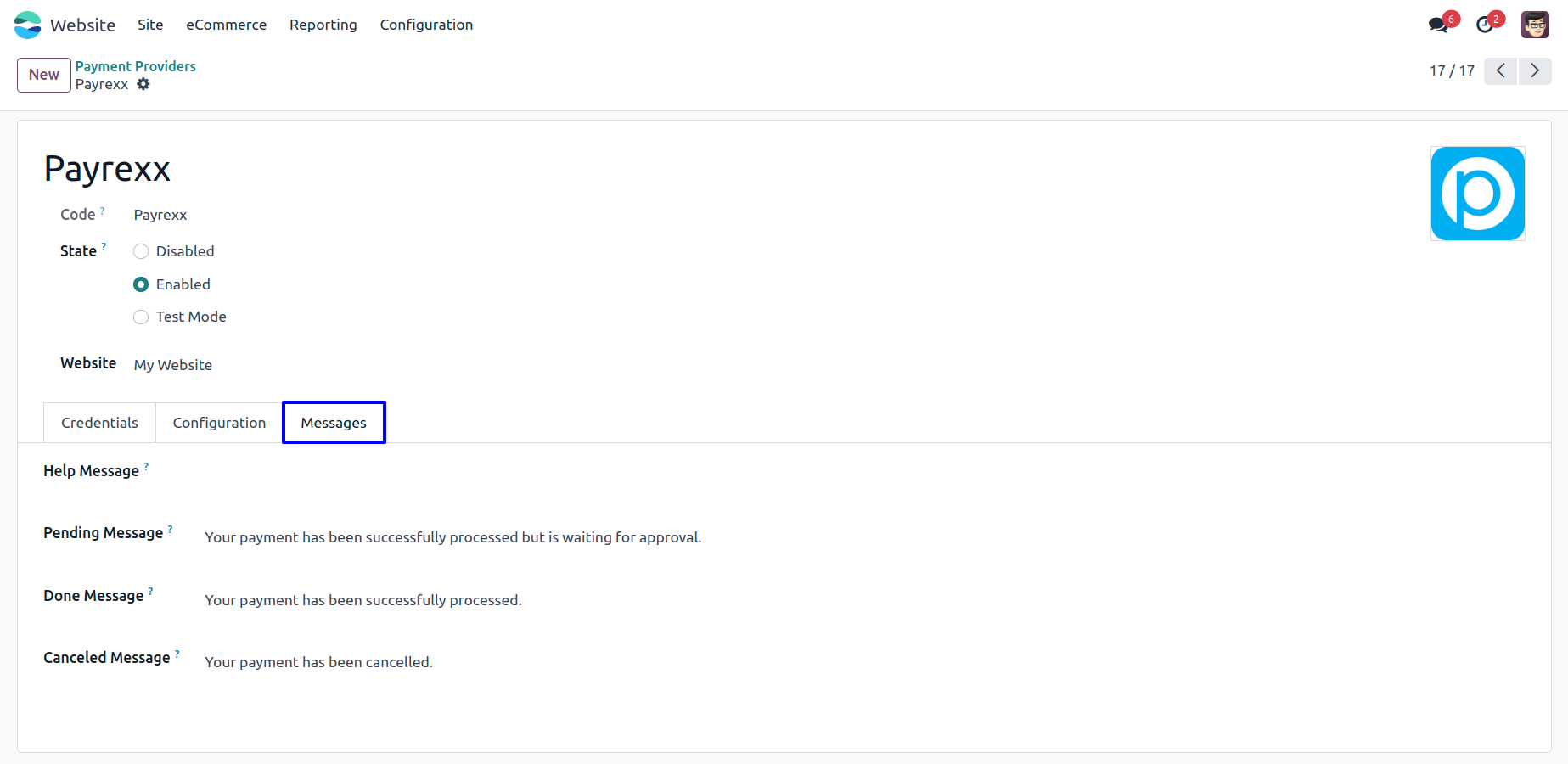Open the Site menu
The image size is (1568, 764).
tap(150, 25)
